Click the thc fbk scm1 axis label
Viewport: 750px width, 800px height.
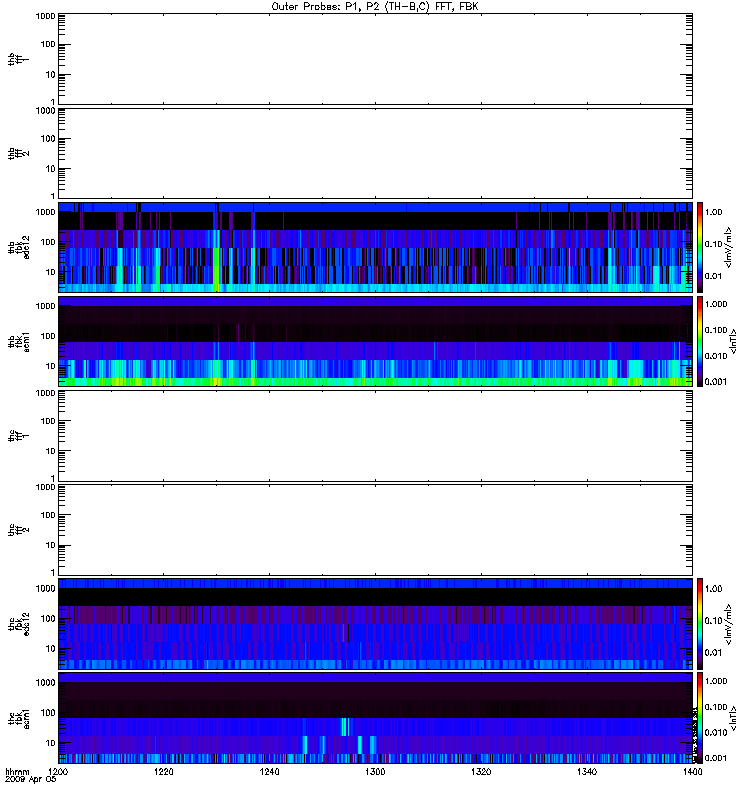pyautogui.click(x=18, y=718)
